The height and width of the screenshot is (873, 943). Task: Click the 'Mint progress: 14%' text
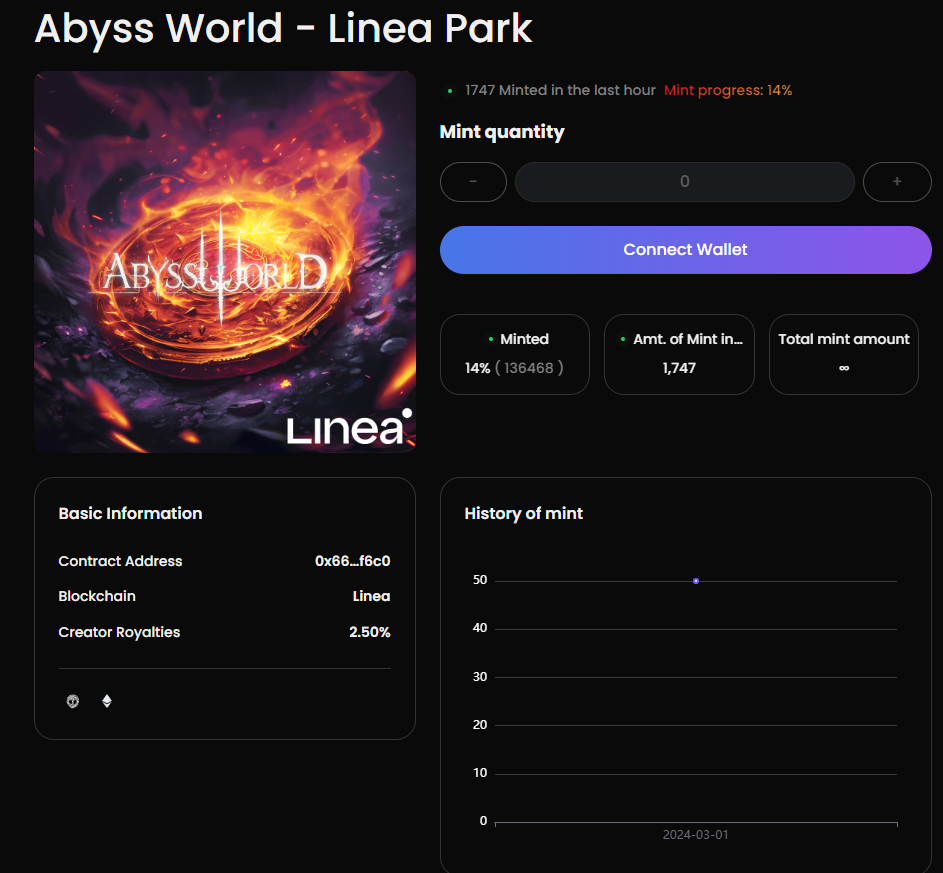pyautogui.click(x=728, y=90)
